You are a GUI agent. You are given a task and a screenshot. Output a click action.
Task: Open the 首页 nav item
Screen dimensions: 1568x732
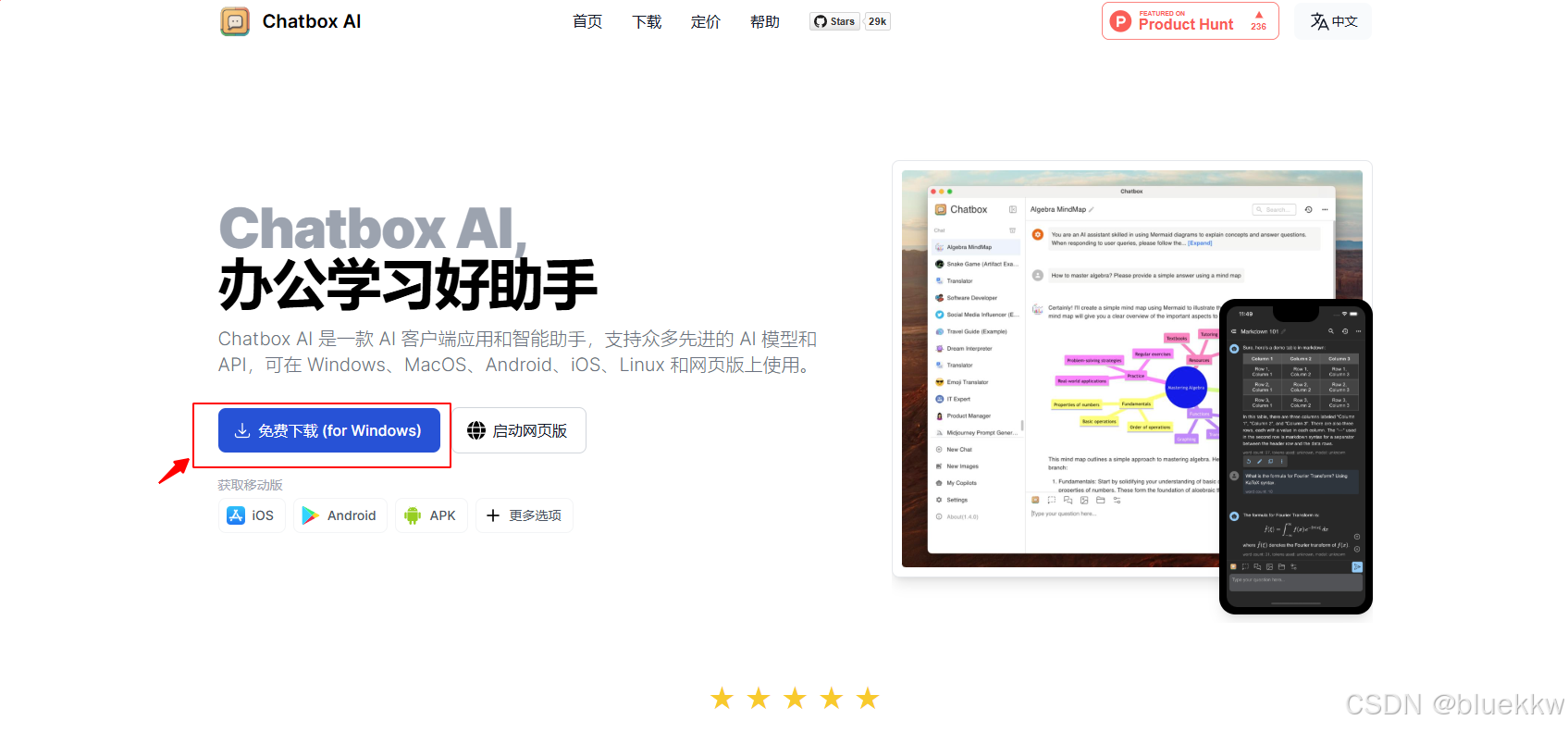(x=587, y=21)
